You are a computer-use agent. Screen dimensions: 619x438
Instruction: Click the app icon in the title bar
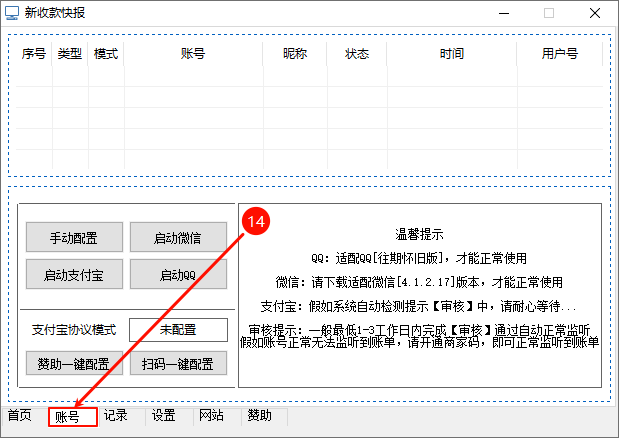(12, 14)
